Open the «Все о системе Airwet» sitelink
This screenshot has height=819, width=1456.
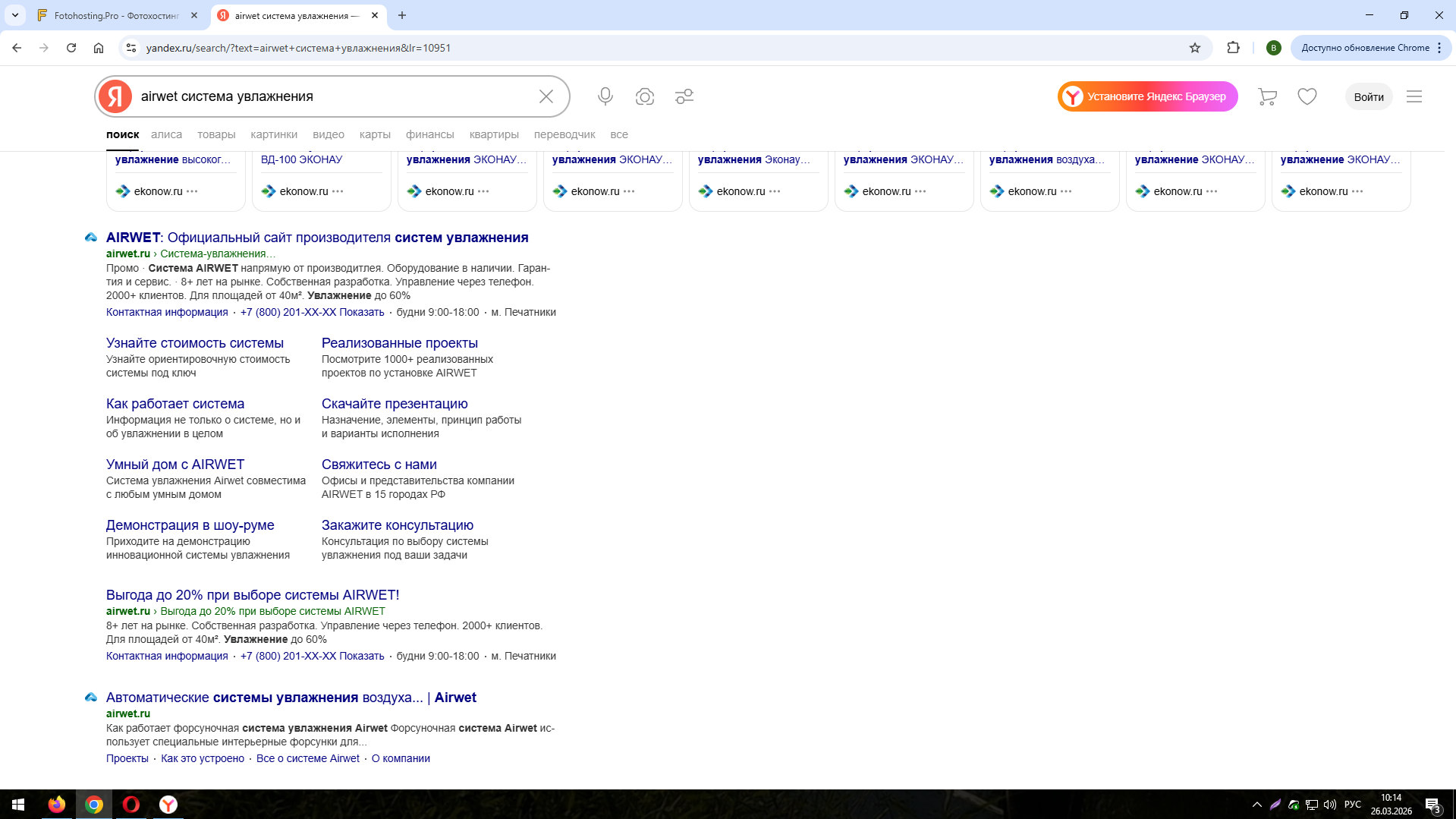point(308,758)
